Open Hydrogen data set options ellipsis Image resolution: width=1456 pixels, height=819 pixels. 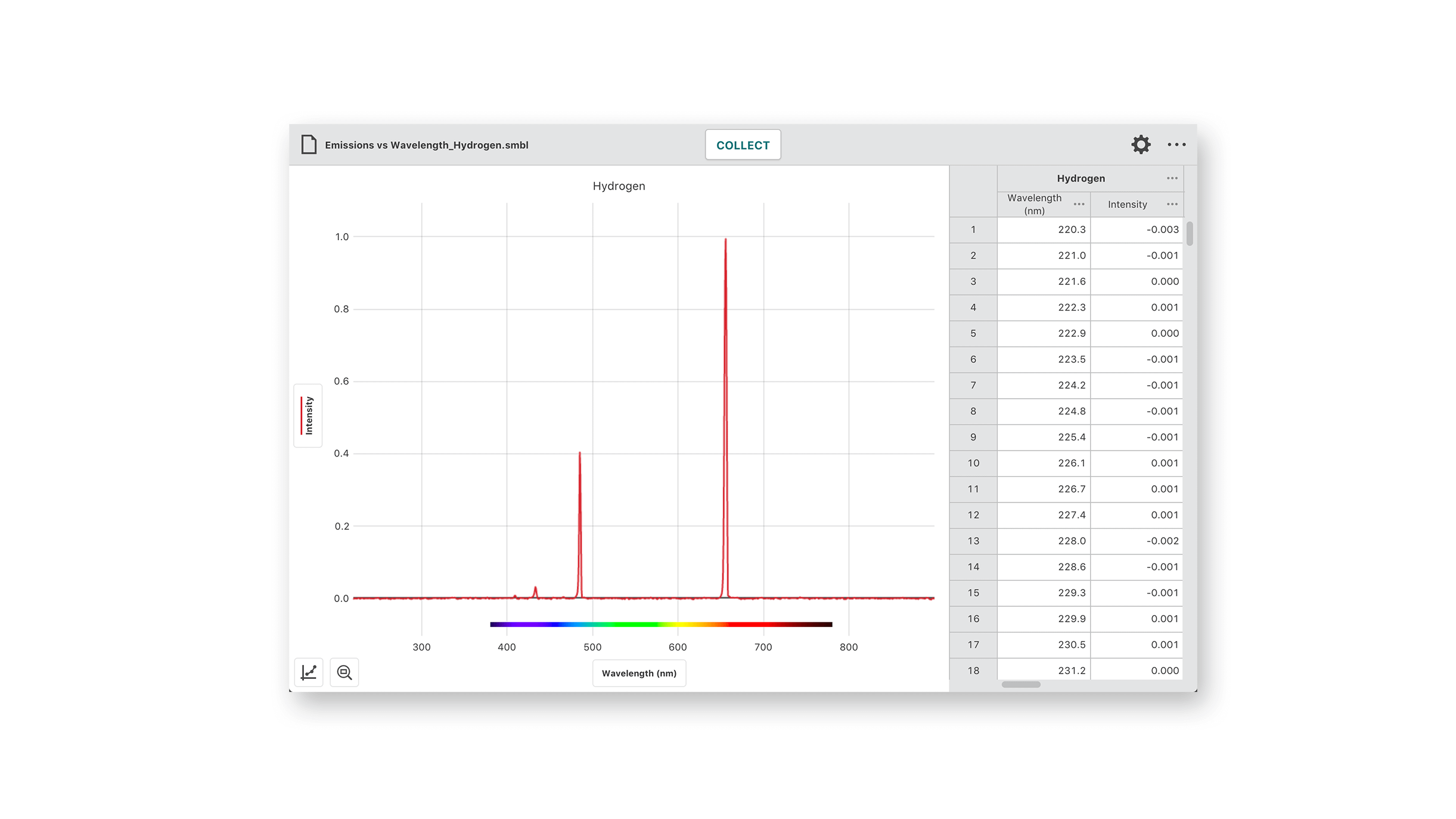click(1172, 178)
